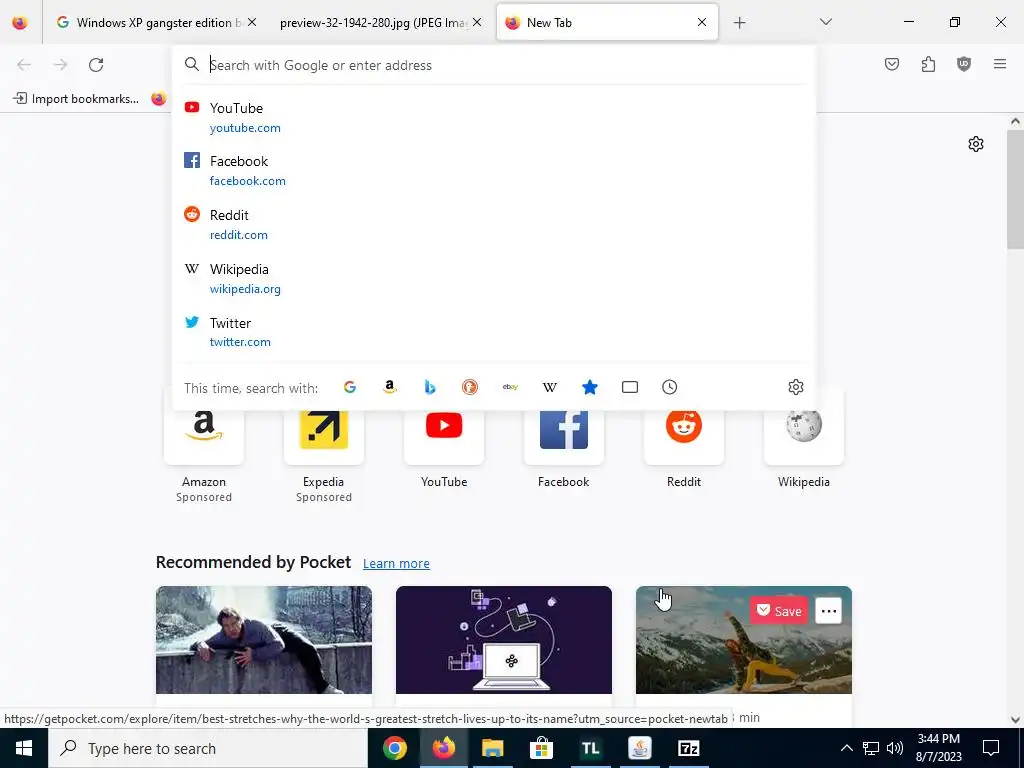
Task: Select the Reddit suggestion in the dropdown
Action: point(493,225)
